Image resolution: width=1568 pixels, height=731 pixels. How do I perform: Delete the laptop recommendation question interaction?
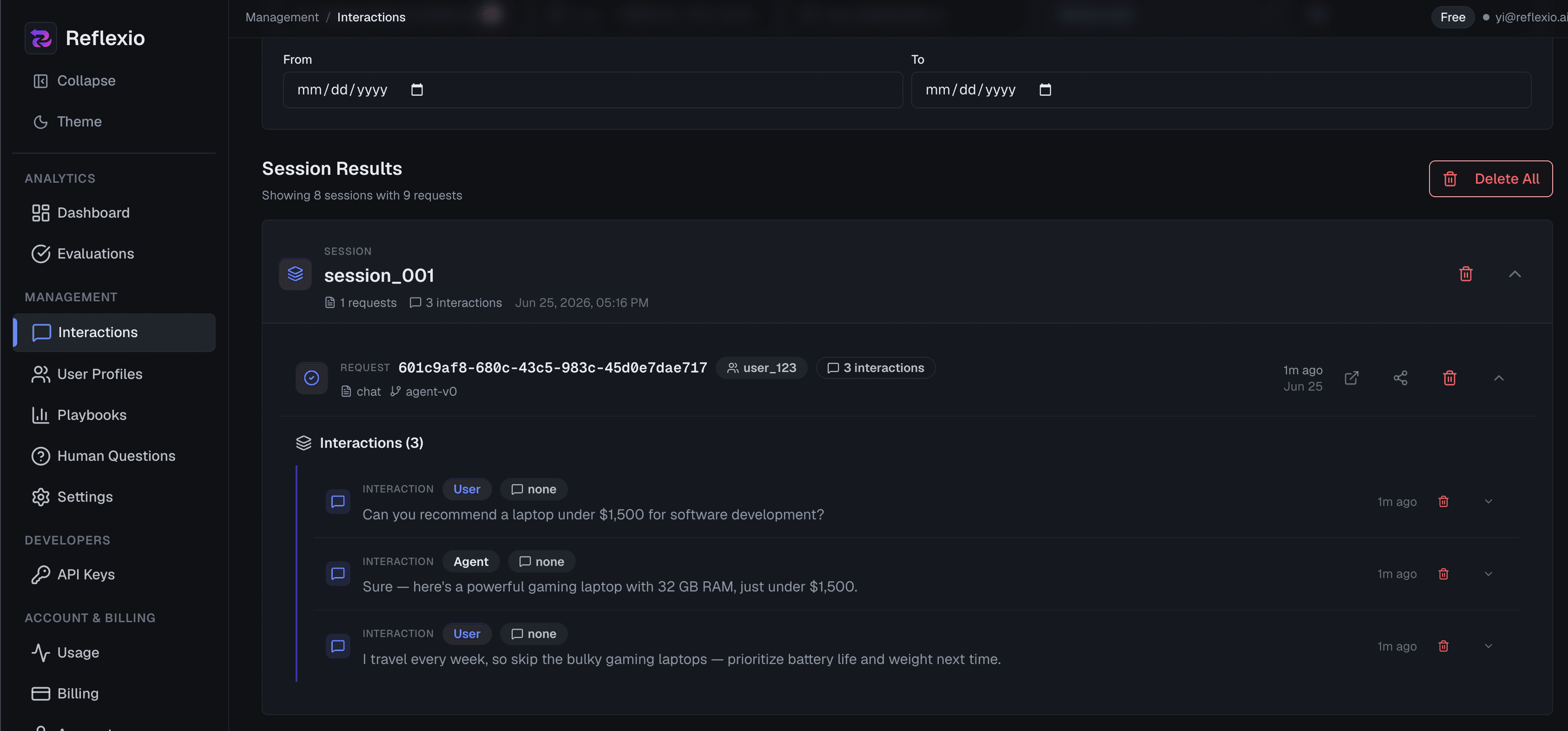tap(1443, 501)
